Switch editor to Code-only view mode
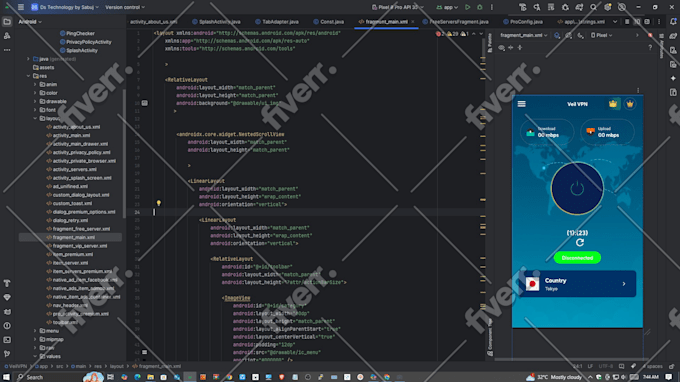The width and height of the screenshot is (680, 382). [x=627, y=22]
